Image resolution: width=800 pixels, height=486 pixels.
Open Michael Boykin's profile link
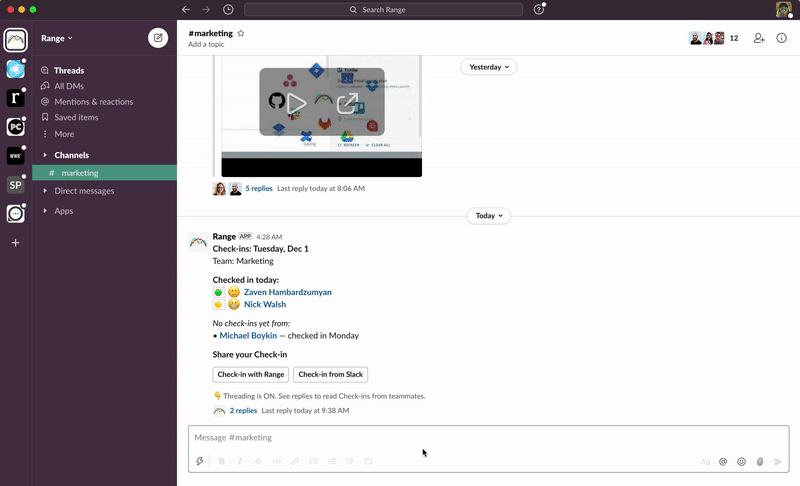click(248, 336)
